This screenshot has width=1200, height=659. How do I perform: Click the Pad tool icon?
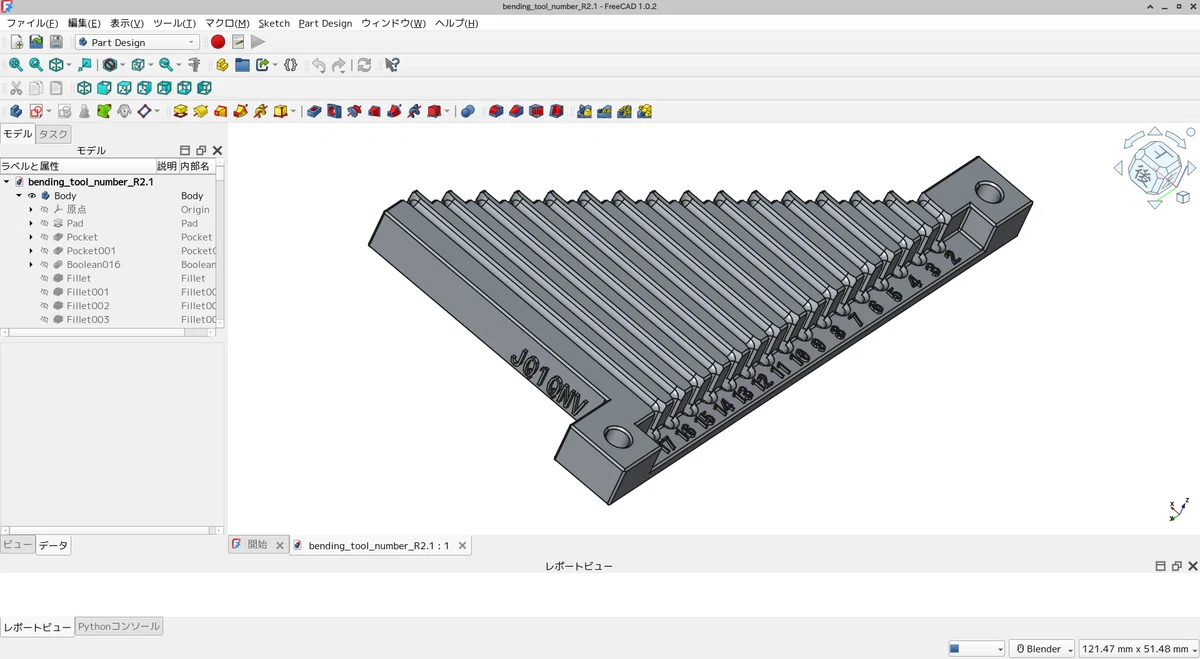tap(180, 111)
